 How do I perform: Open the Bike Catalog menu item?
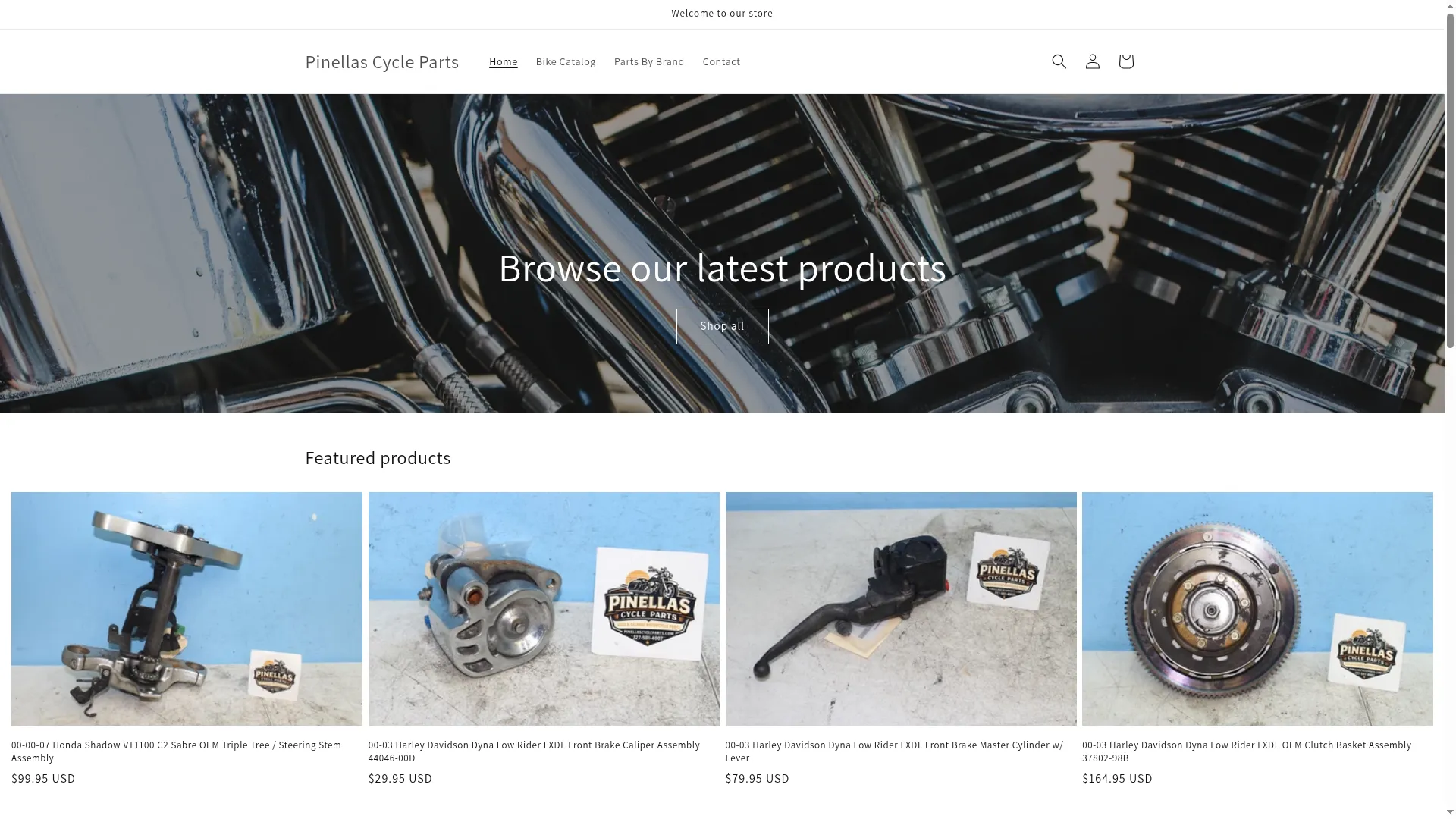[565, 61]
